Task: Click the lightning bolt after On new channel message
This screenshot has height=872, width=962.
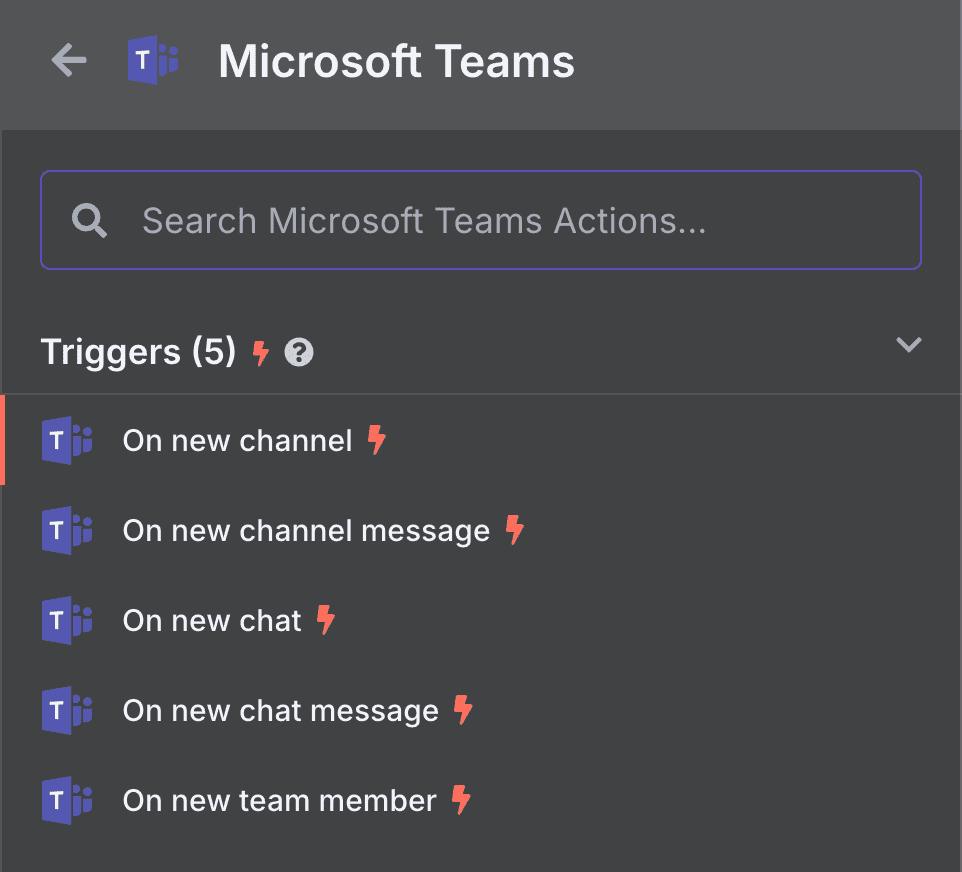Action: point(514,530)
